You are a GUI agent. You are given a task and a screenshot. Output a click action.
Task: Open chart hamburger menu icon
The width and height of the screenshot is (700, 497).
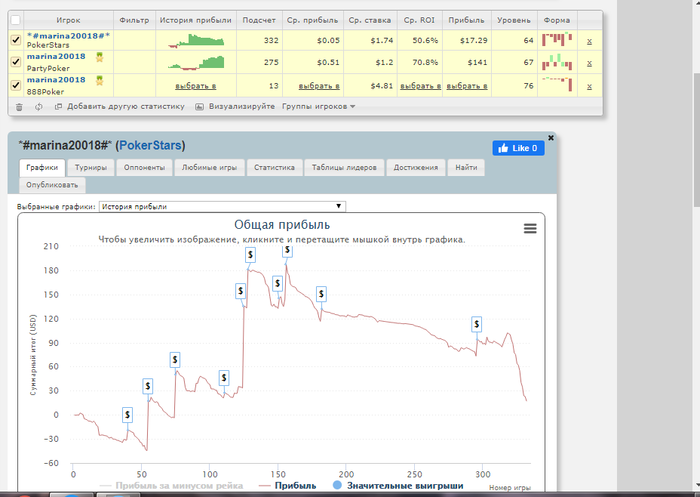[x=530, y=229]
